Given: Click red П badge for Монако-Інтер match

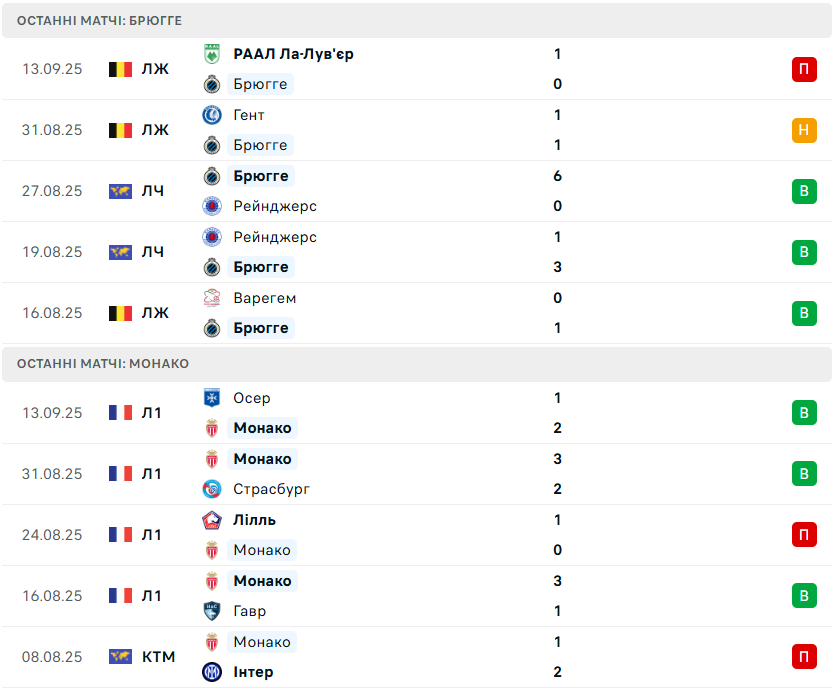Looking at the screenshot, I should 804,657.
